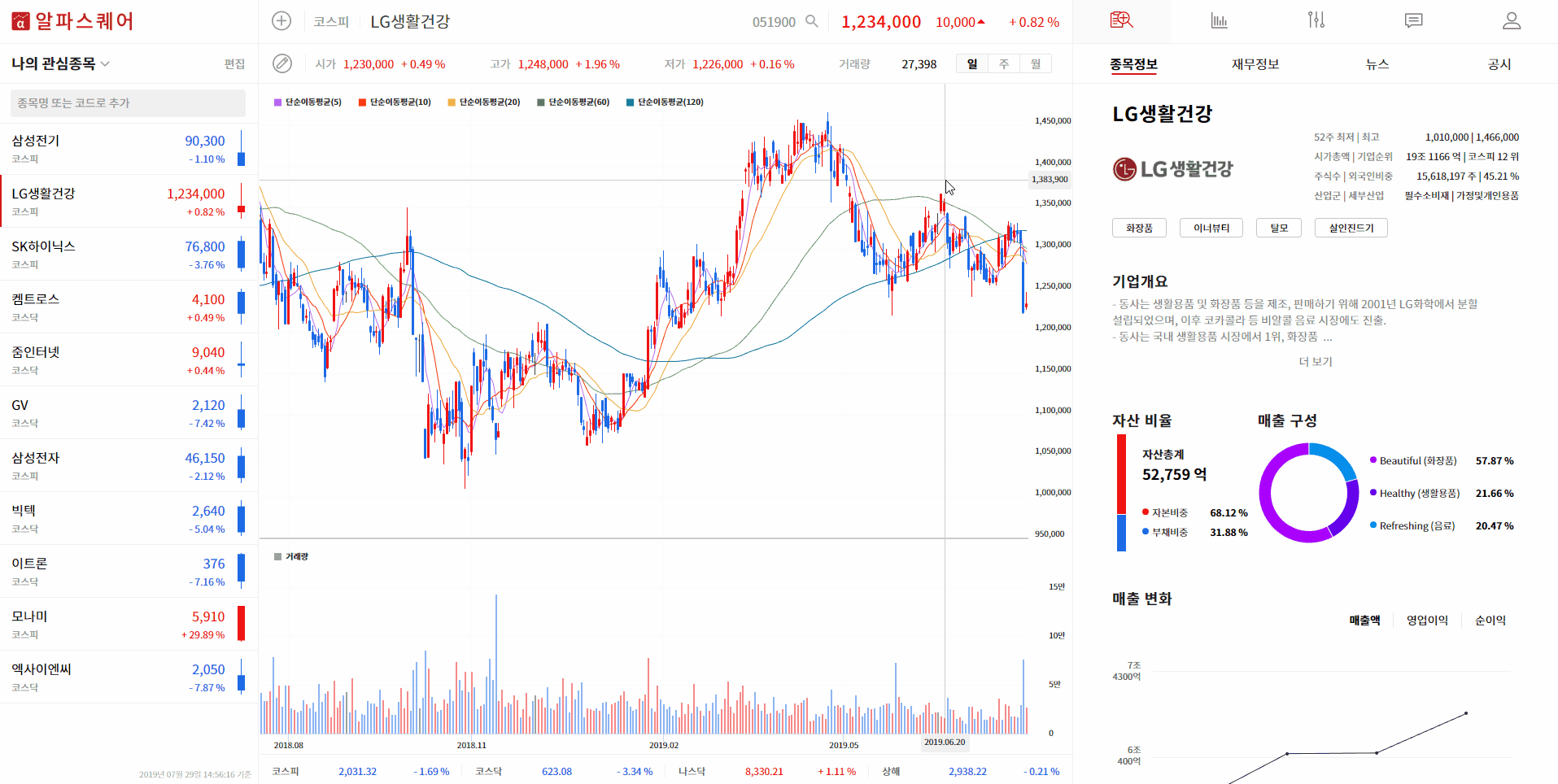The width and height of the screenshot is (1558, 784).
Task: Select 영업이익 in sales change chart
Action: [x=1427, y=621]
